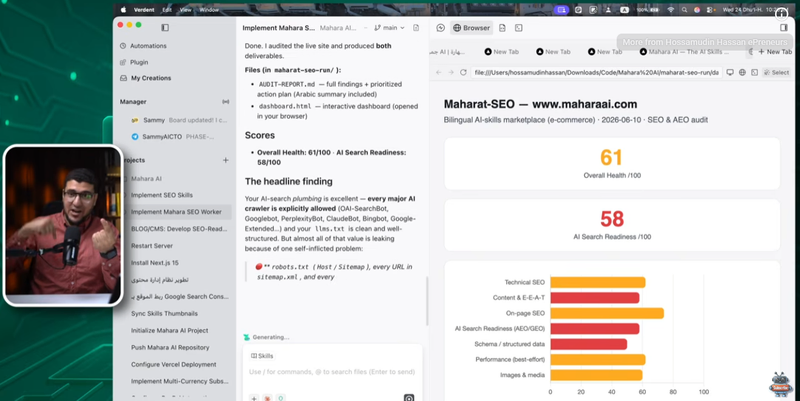This screenshot has height=401, width=800.
Task: Open Sync Skills Thumbnails task
Action: (164, 313)
